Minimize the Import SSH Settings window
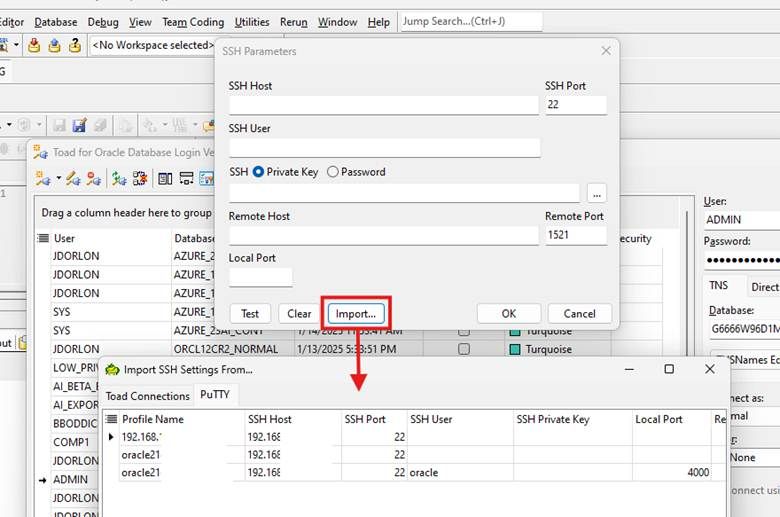Viewport: 780px width, 517px height. coord(629,369)
